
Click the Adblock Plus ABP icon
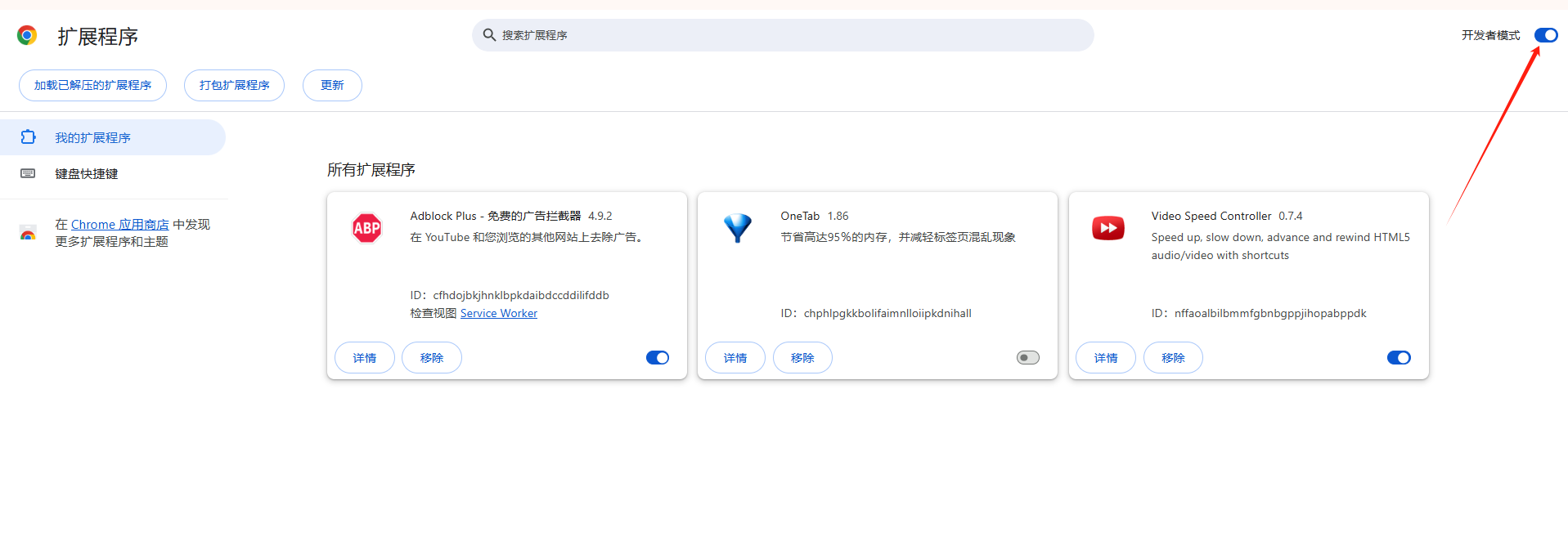tap(366, 228)
